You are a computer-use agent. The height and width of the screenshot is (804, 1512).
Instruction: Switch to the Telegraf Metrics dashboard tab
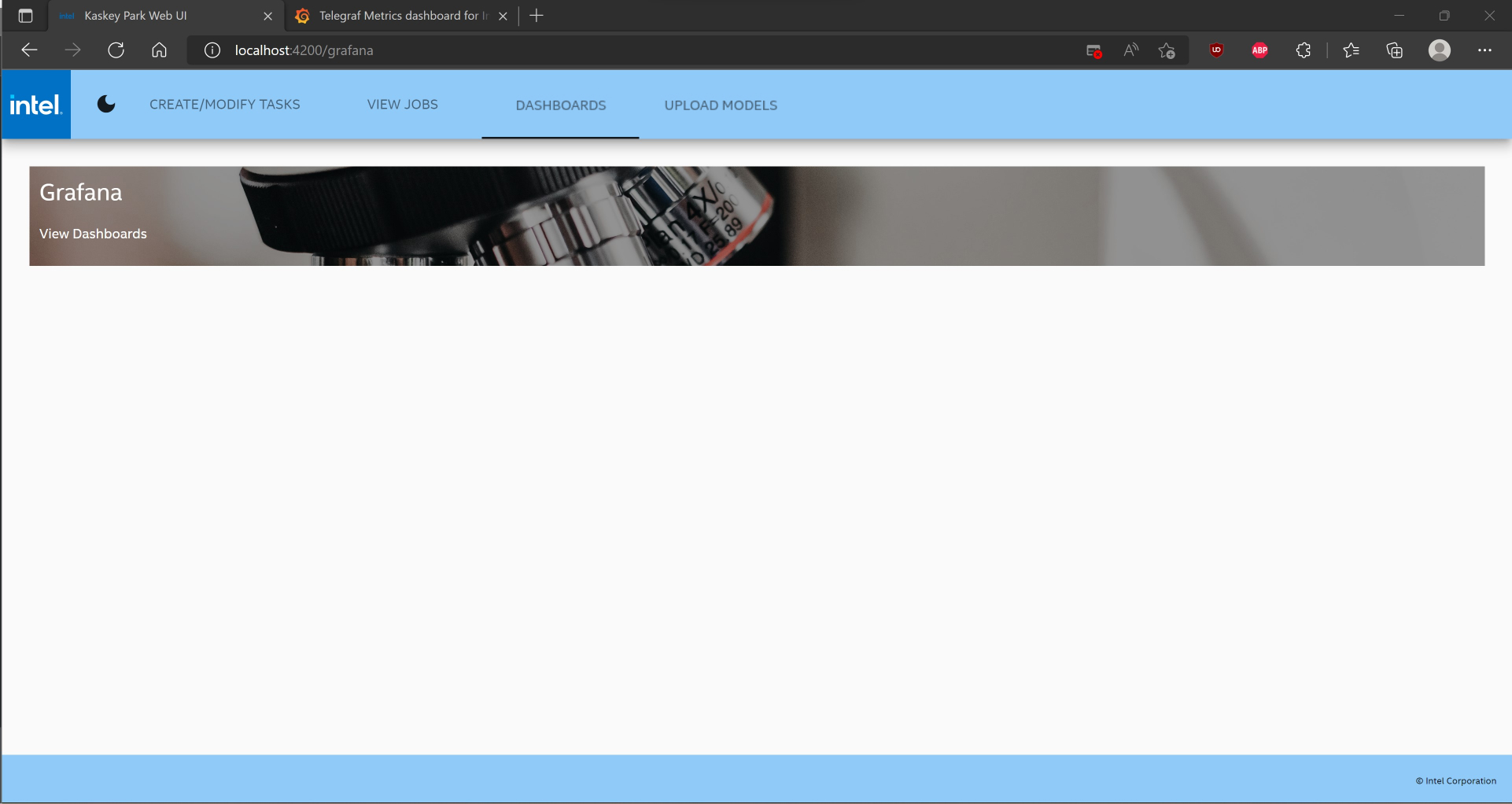[x=397, y=16]
